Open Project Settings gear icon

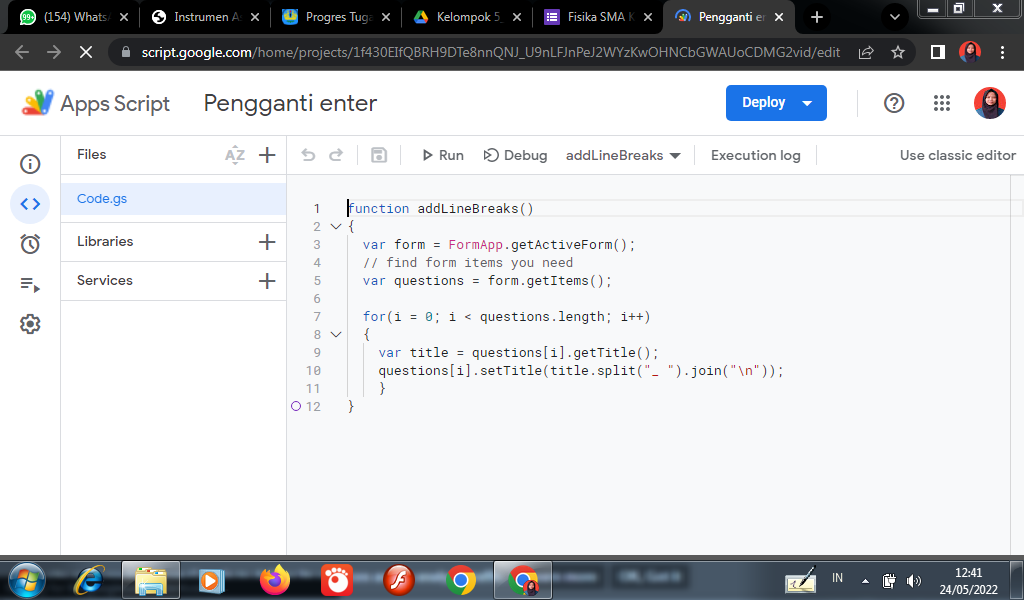tap(30, 324)
